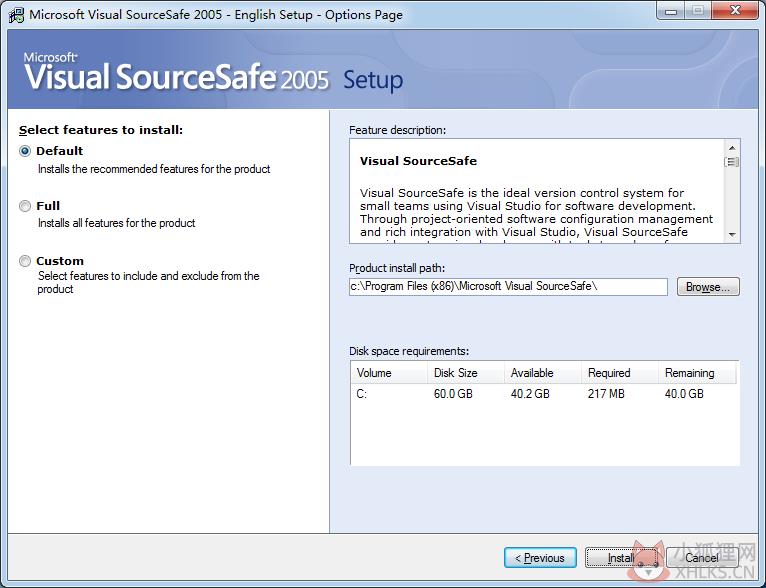Minimize the setup window
Screen dimensions: 766x588
pyautogui.click(x=671, y=11)
